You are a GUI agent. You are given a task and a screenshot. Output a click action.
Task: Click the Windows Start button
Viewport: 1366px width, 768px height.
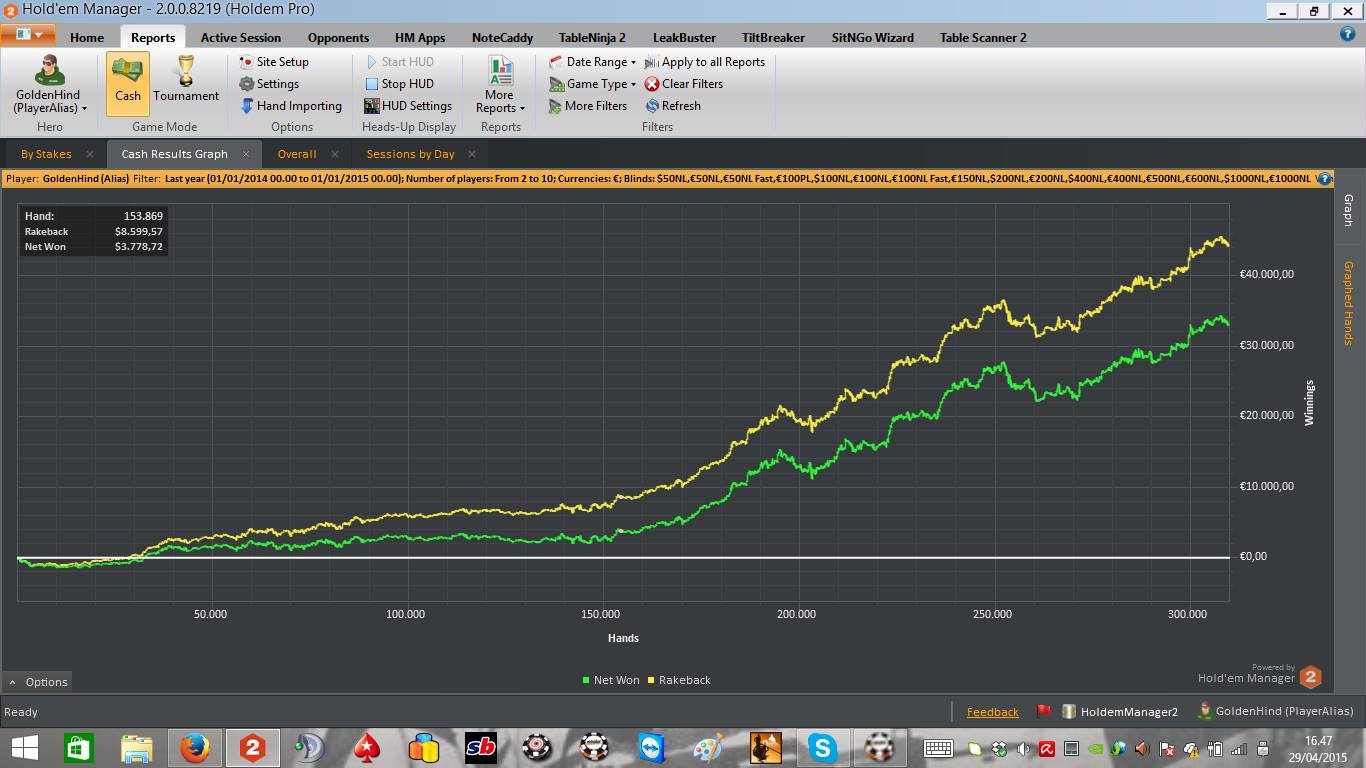(24, 747)
